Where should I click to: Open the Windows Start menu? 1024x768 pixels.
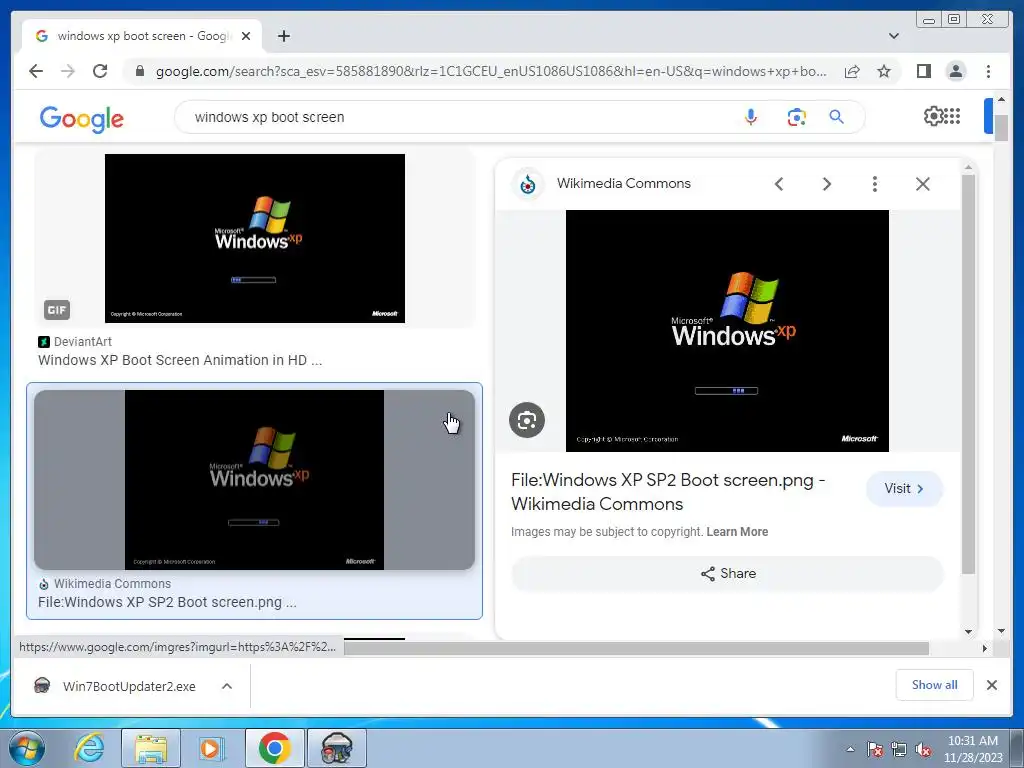27,748
